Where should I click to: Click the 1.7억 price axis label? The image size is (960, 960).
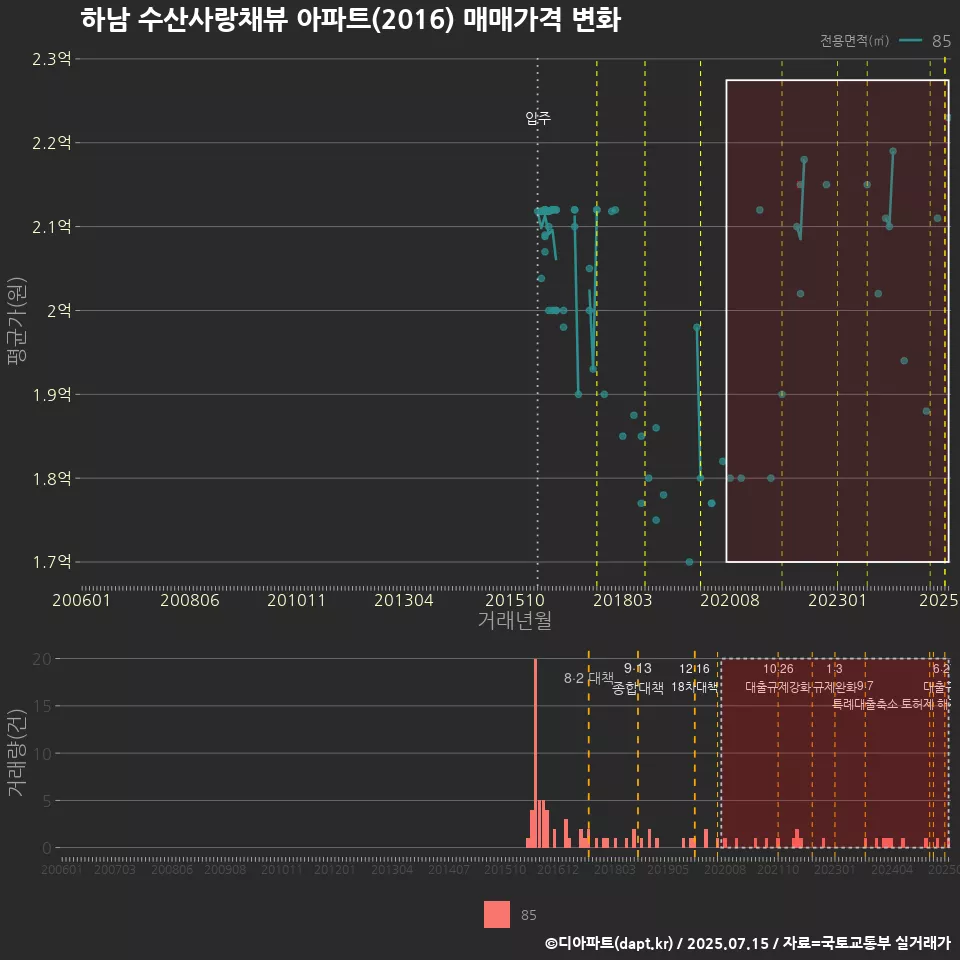[51, 561]
